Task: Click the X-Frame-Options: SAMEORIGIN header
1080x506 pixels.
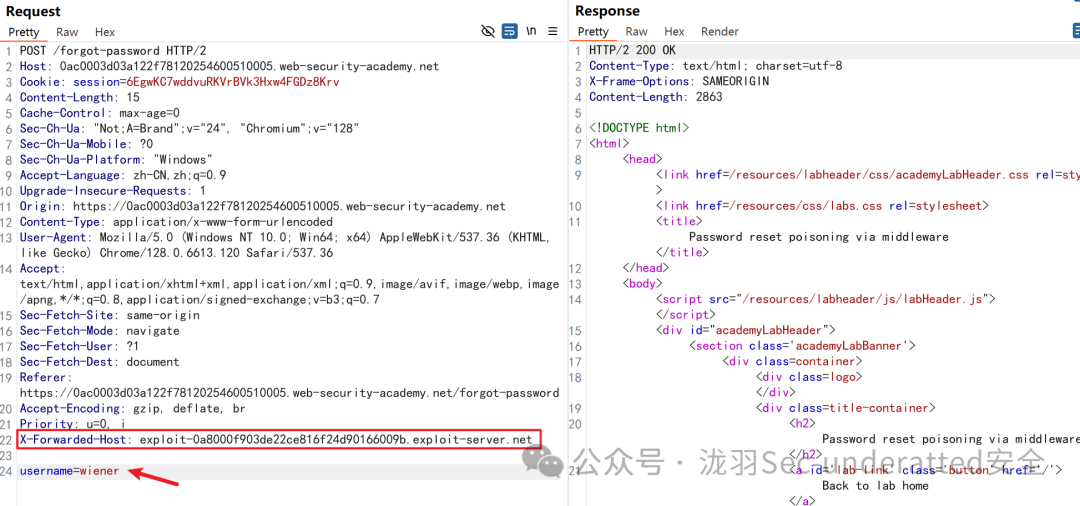Action: coord(679,82)
